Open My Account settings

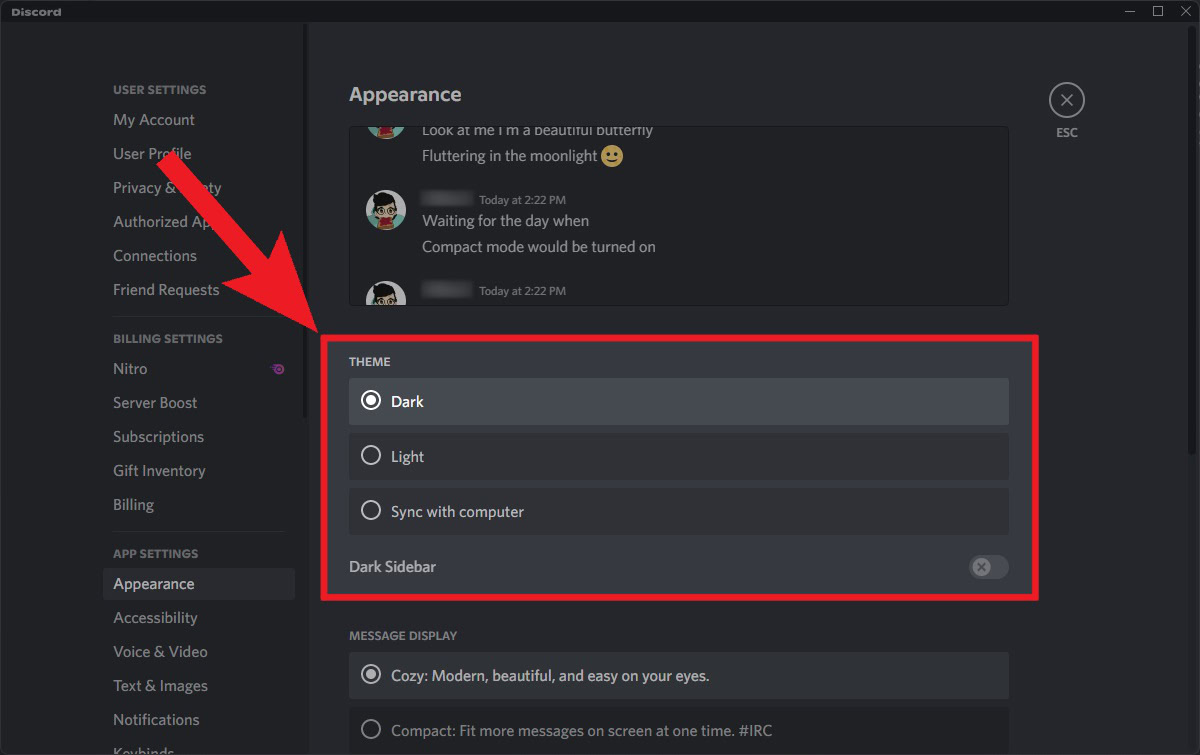coord(154,120)
